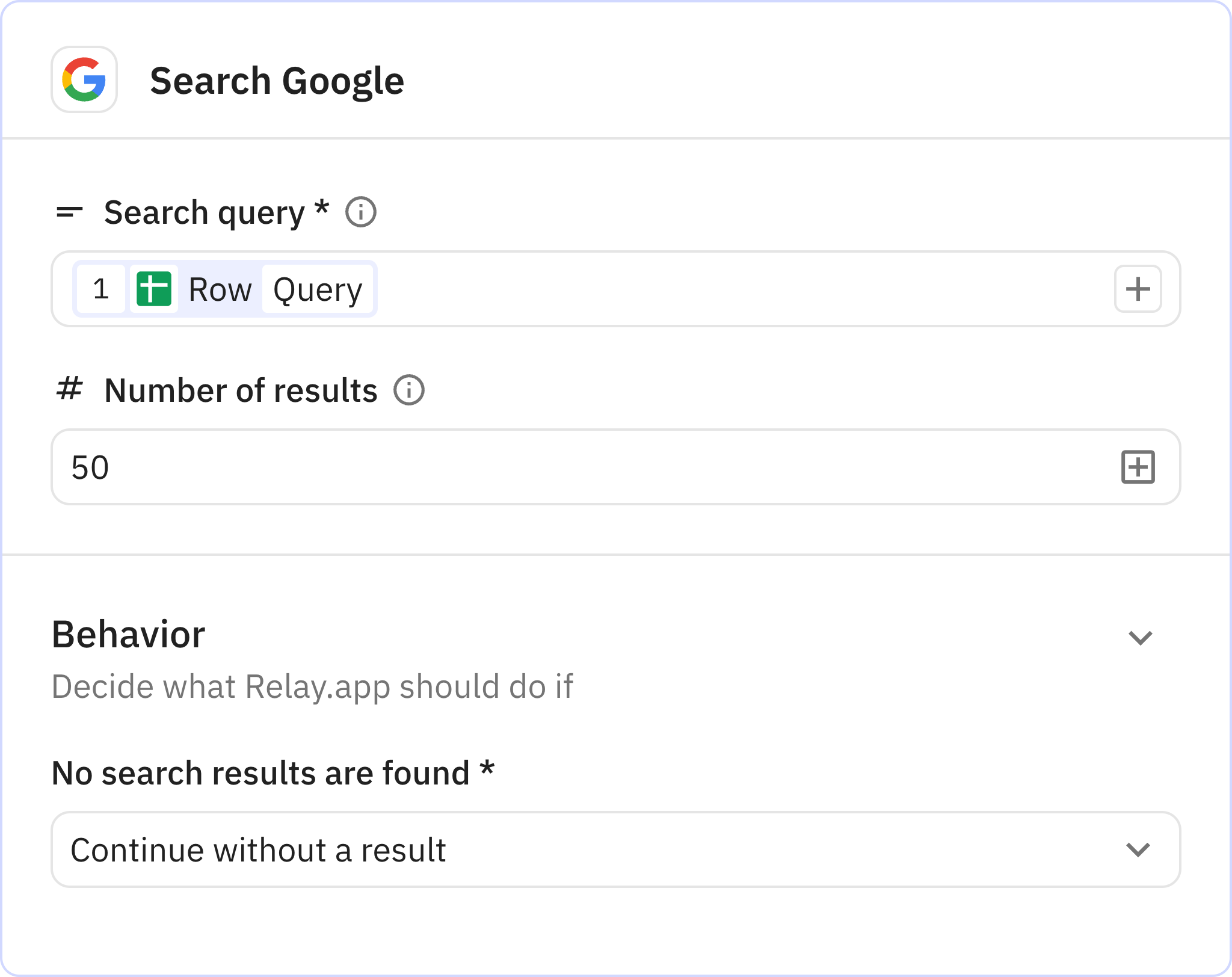
Task: Click the equals sign icon before Search query
Action: point(68,212)
